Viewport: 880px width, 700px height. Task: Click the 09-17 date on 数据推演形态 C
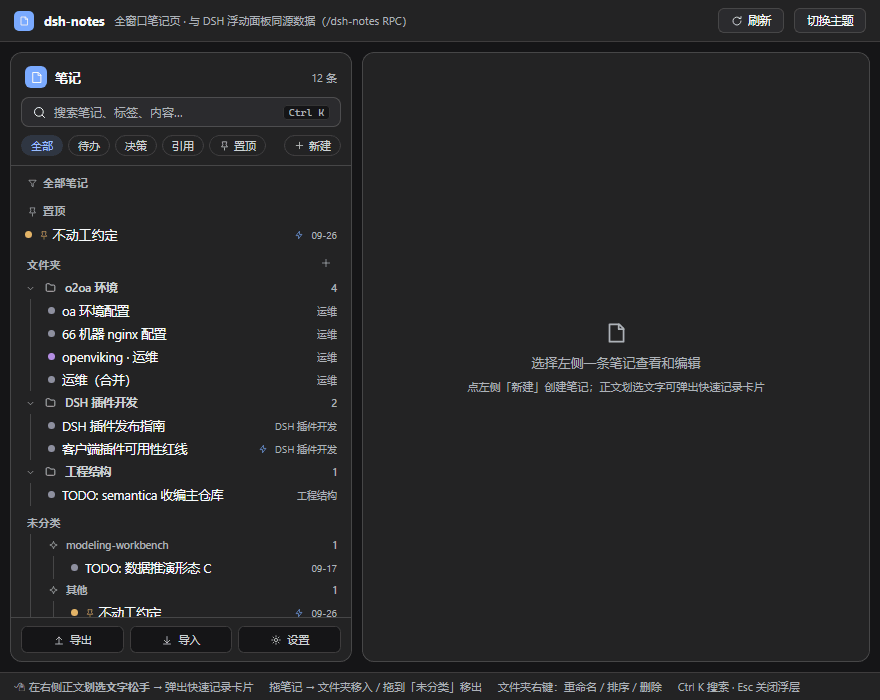click(324, 569)
